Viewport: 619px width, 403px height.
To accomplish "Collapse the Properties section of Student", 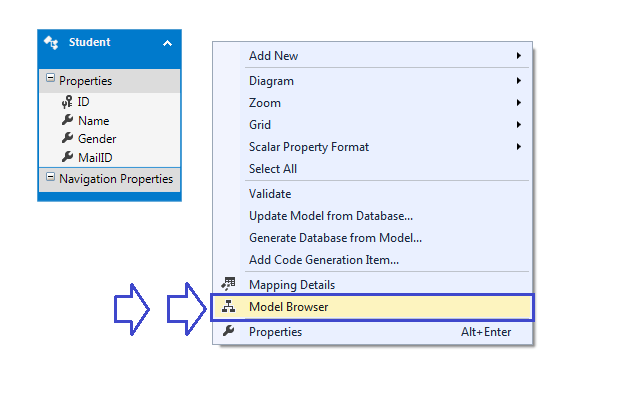I will (x=50, y=80).
